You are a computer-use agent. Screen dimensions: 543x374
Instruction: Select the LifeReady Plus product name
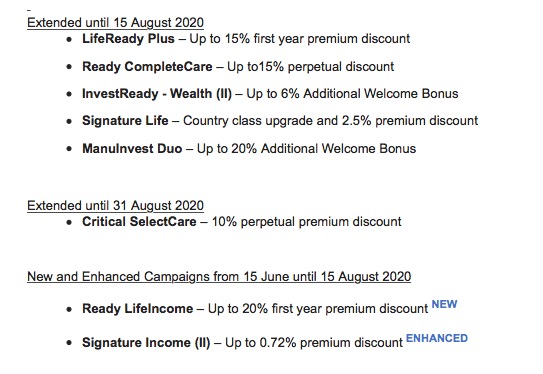(128, 39)
